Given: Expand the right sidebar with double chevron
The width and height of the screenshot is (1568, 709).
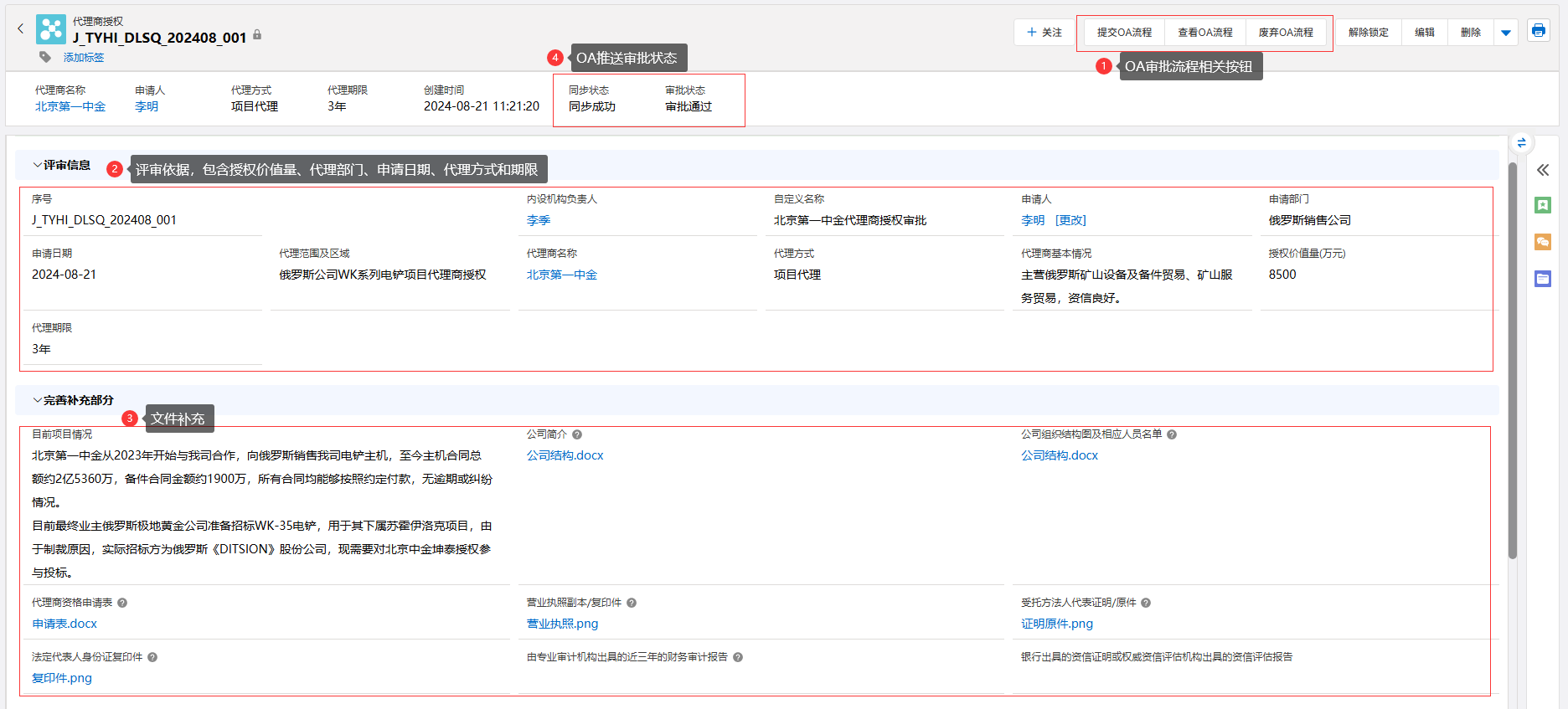Looking at the screenshot, I should (x=1542, y=170).
